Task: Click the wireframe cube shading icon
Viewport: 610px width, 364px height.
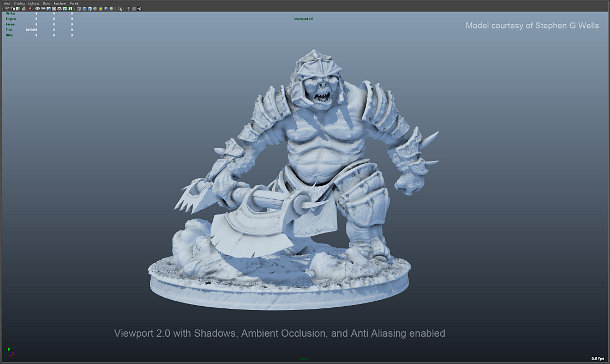Action: (x=79, y=9)
